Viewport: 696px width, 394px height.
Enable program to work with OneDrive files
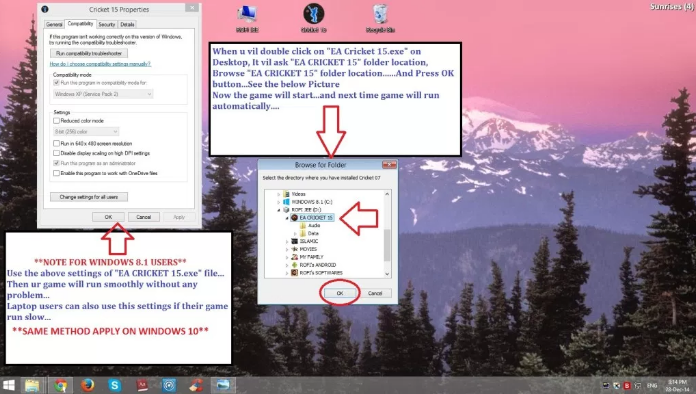pyautogui.click(x=56, y=173)
